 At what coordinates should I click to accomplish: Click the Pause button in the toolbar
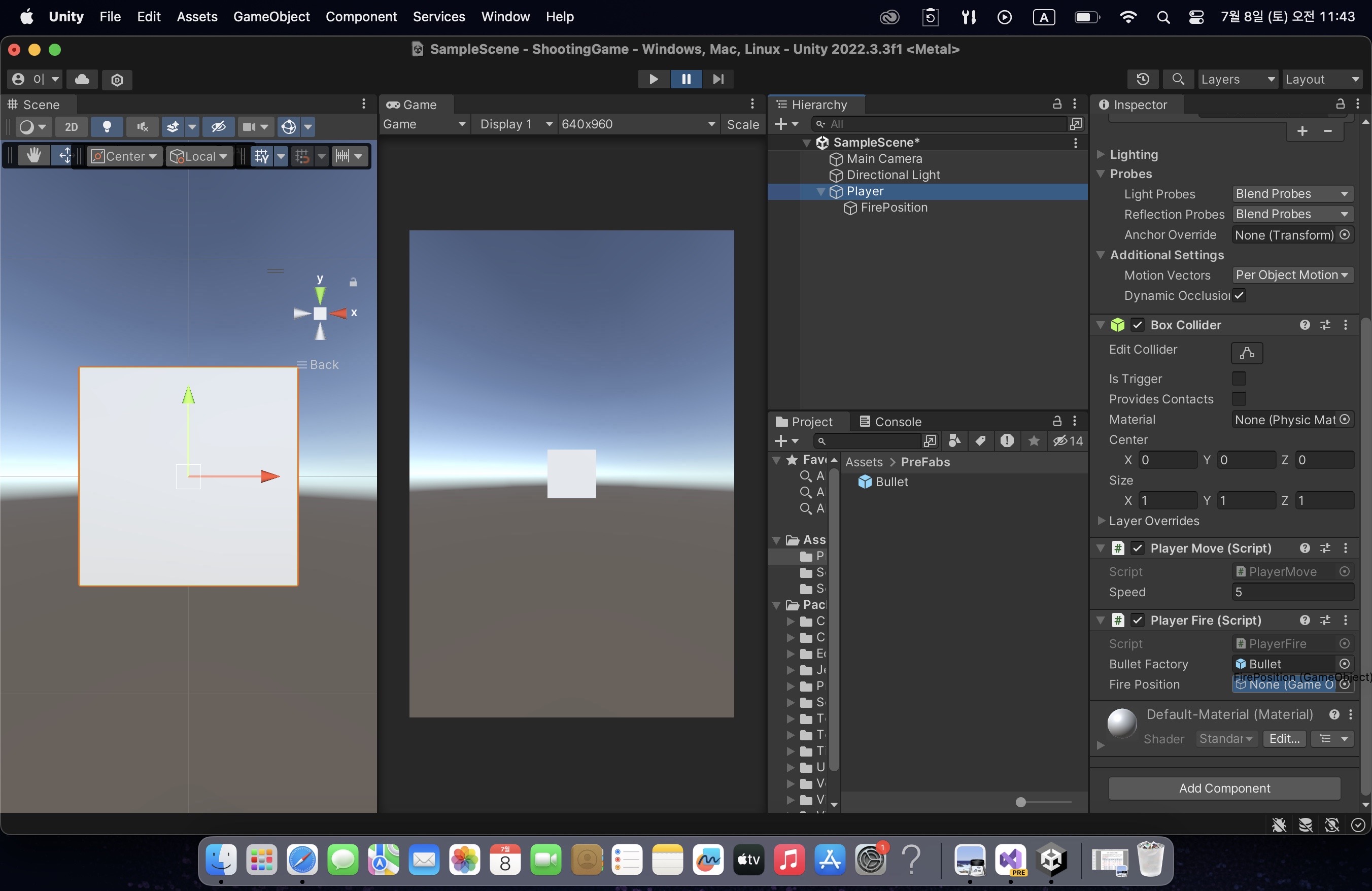click(686, 79)
